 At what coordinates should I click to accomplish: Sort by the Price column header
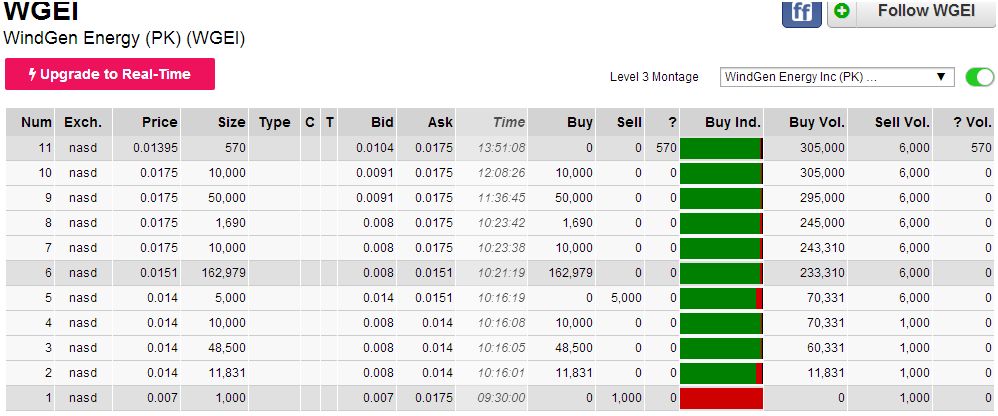click(x=147, y=122)
